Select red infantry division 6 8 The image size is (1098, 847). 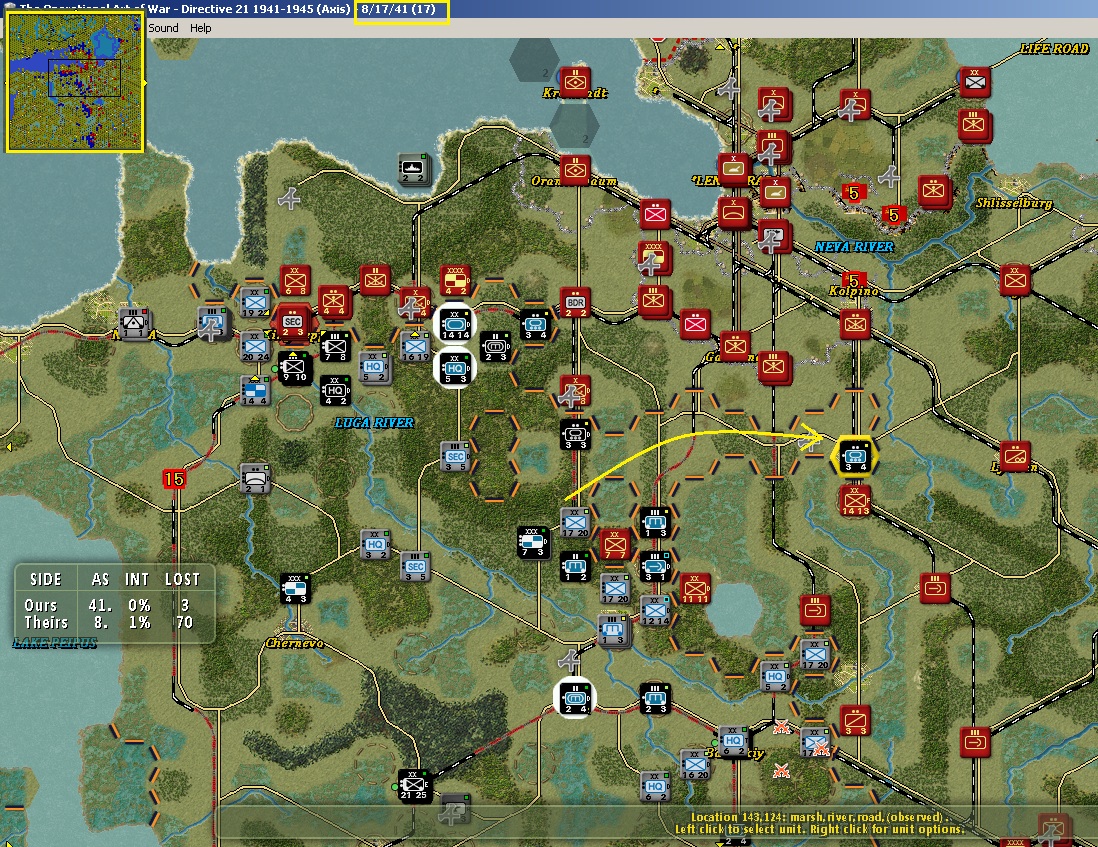click(x=295, y=280)
